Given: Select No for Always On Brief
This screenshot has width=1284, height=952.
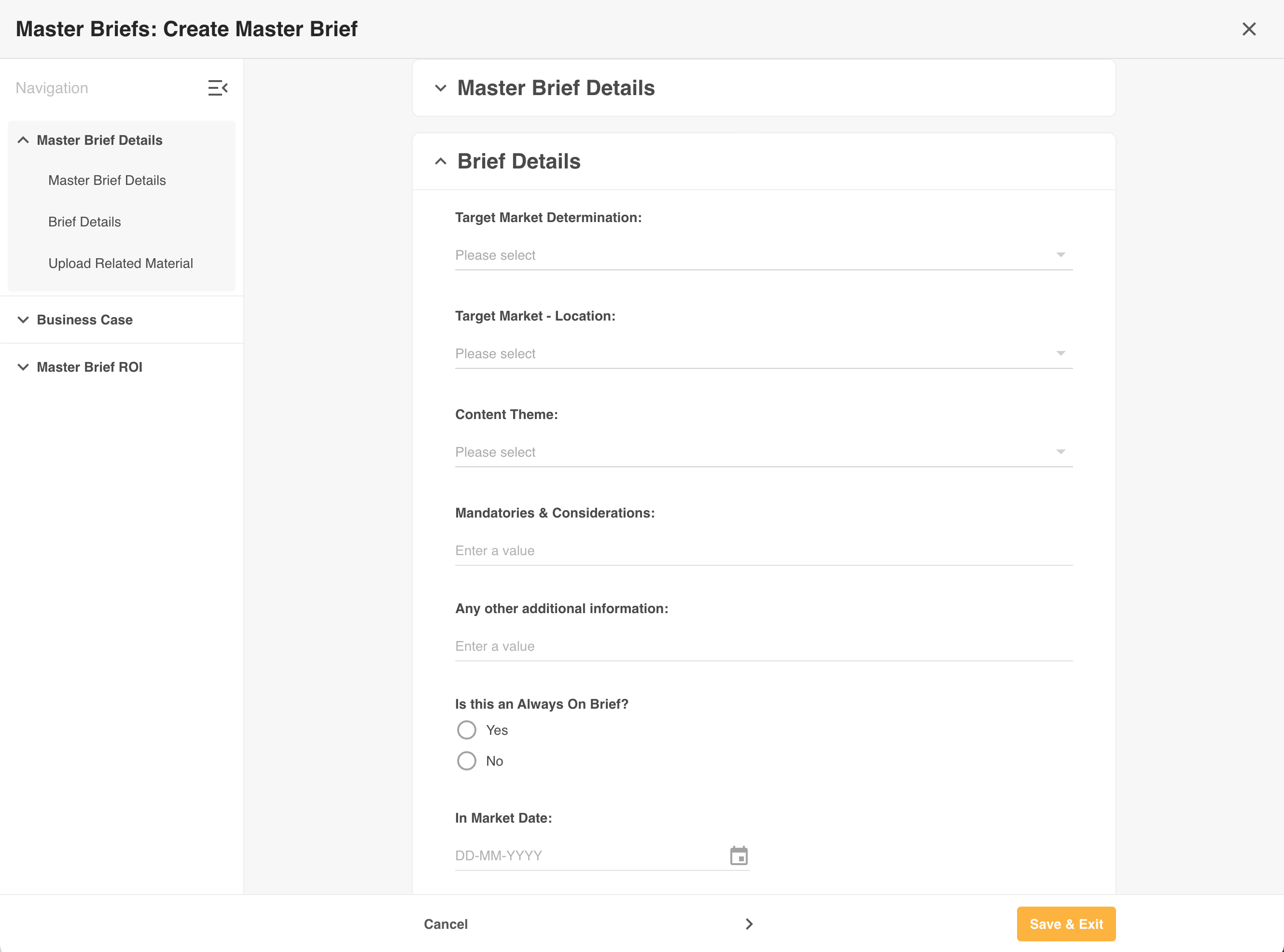Looking at the screenshot, I should [x=467, y=761].
